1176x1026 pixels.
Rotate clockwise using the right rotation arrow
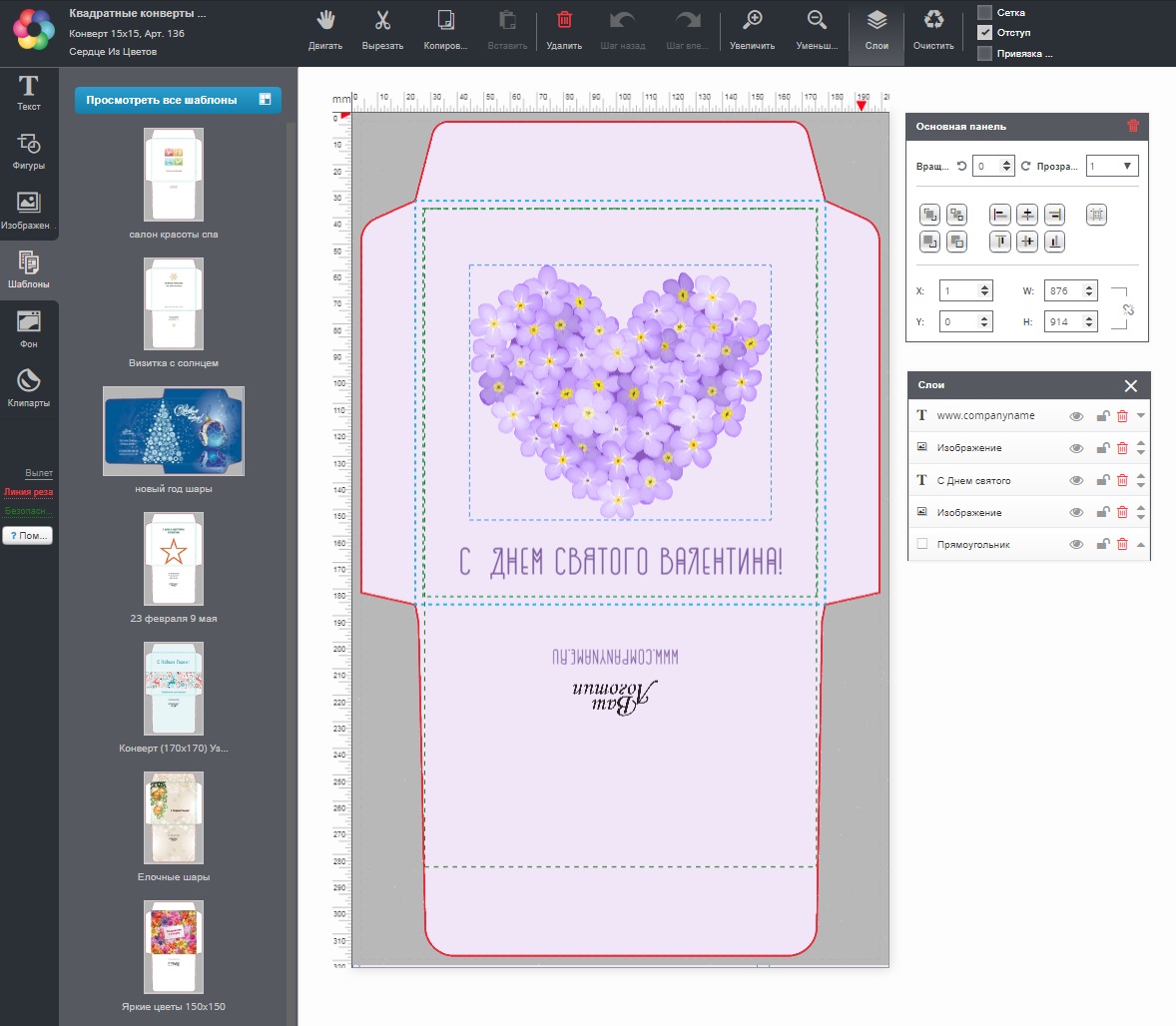1025,166
